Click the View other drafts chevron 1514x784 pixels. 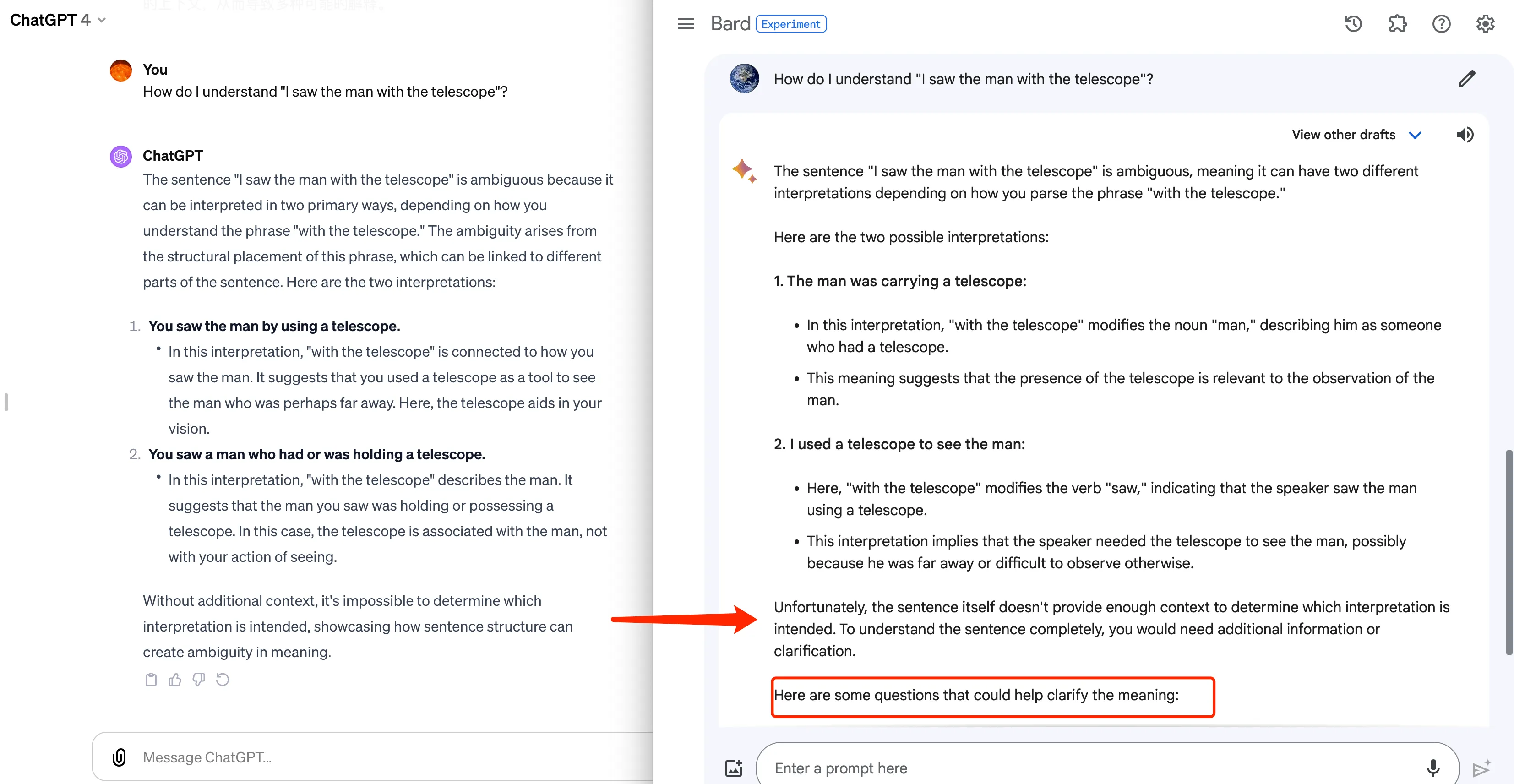1415,135
